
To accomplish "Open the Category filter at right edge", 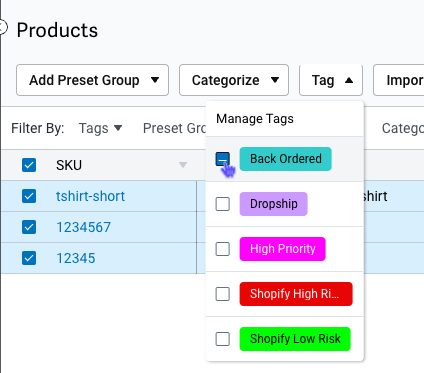I will pos(403,128).
